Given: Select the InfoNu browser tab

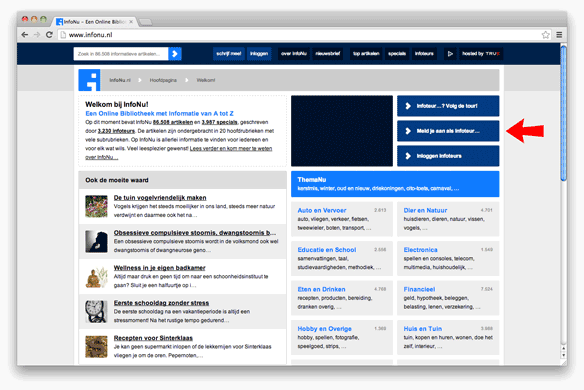Looking at the screenshot, I should [x=94, y=22].
